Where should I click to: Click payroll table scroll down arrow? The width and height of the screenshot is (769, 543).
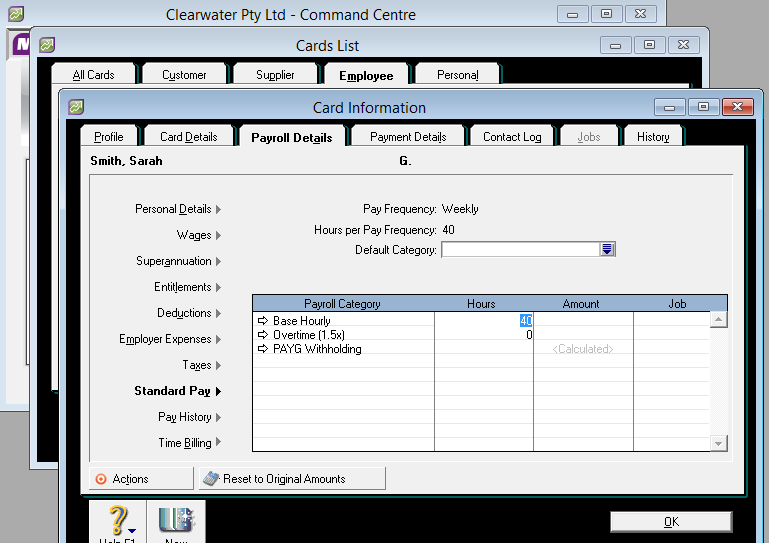coord(718,443)
